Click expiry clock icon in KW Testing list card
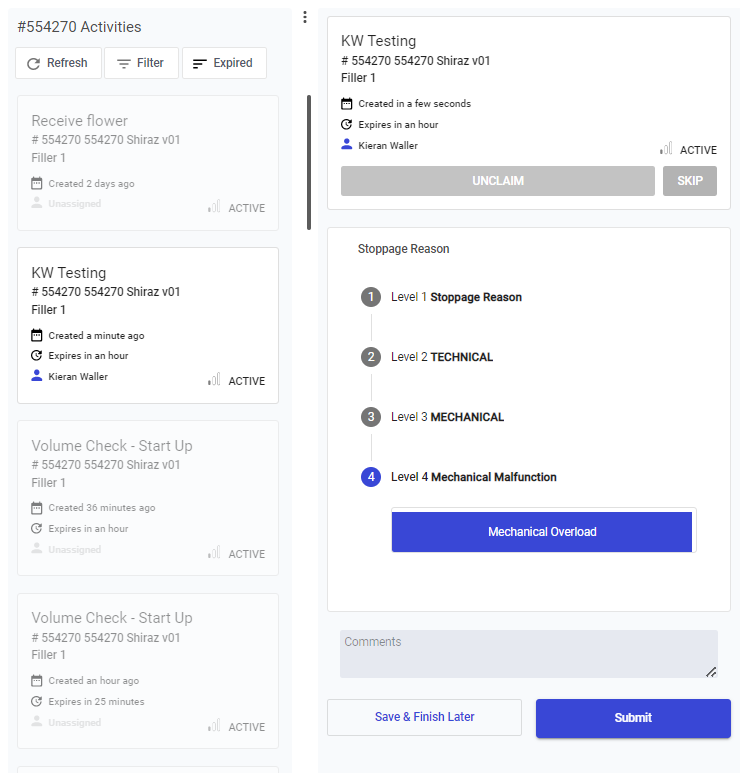Screen dimensions: 740x773 [x=37, y=356]
